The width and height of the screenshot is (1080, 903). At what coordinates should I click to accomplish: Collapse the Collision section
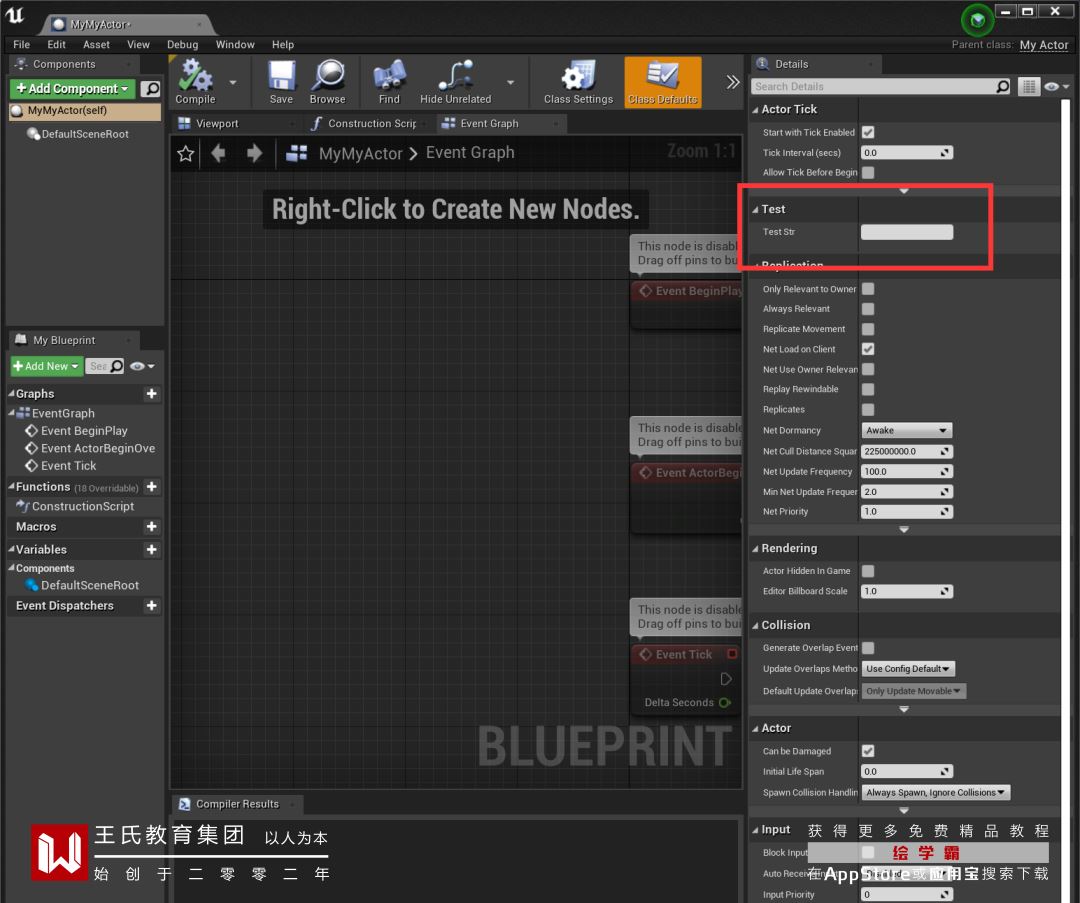756,625
